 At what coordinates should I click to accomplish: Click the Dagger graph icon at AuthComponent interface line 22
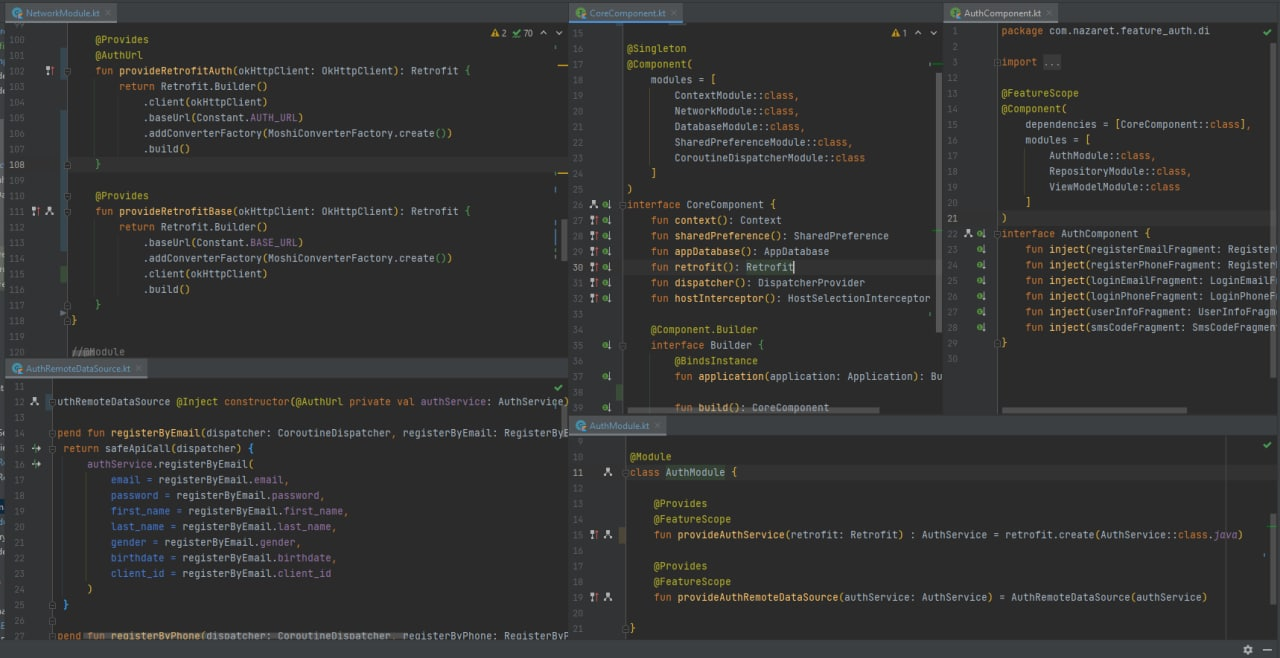(x=967, y=233)
